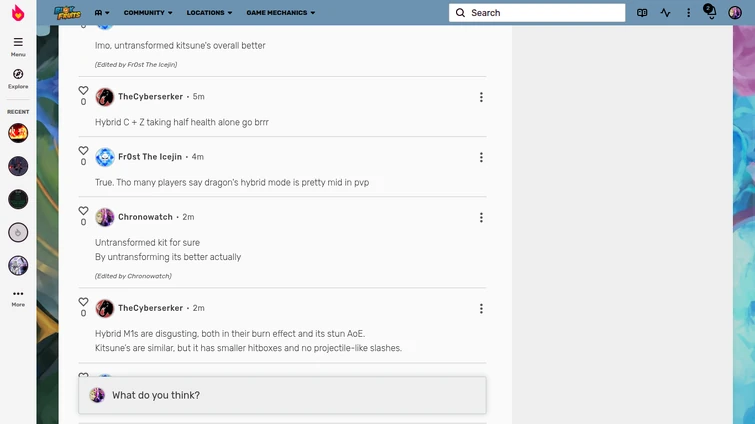
Task: Like Fr0st The Icejin's comment about dragon hybrid
Action: click(84, 151)
